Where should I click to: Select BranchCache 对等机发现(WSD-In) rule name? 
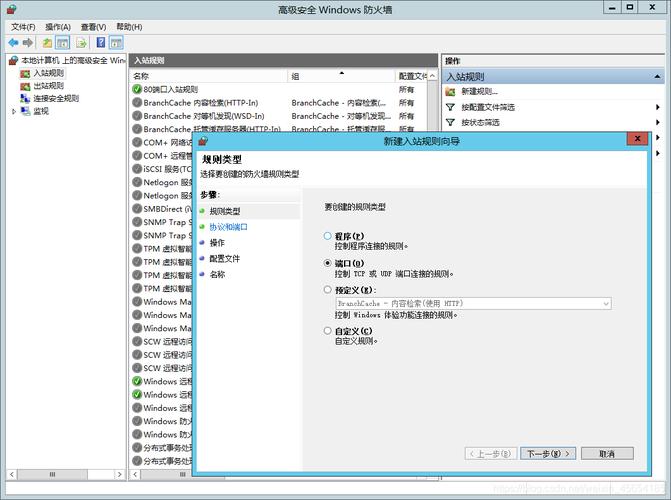pyautogui.click(x=204, y=116)
